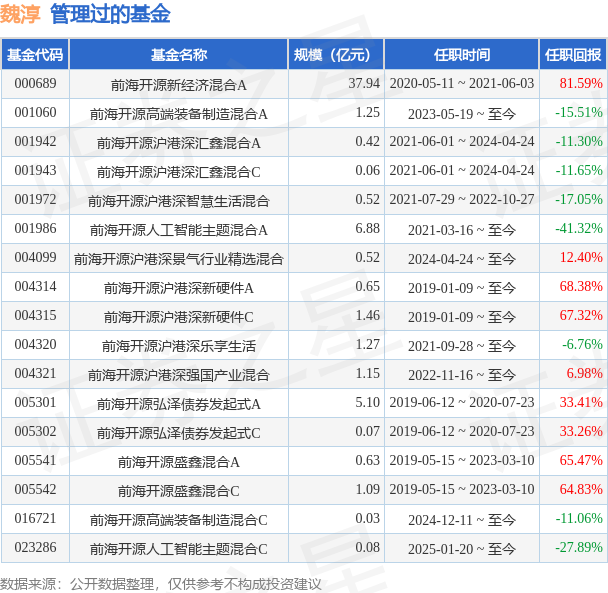Select fund code 005542
608x593 pixels.
tap(35, 489)
